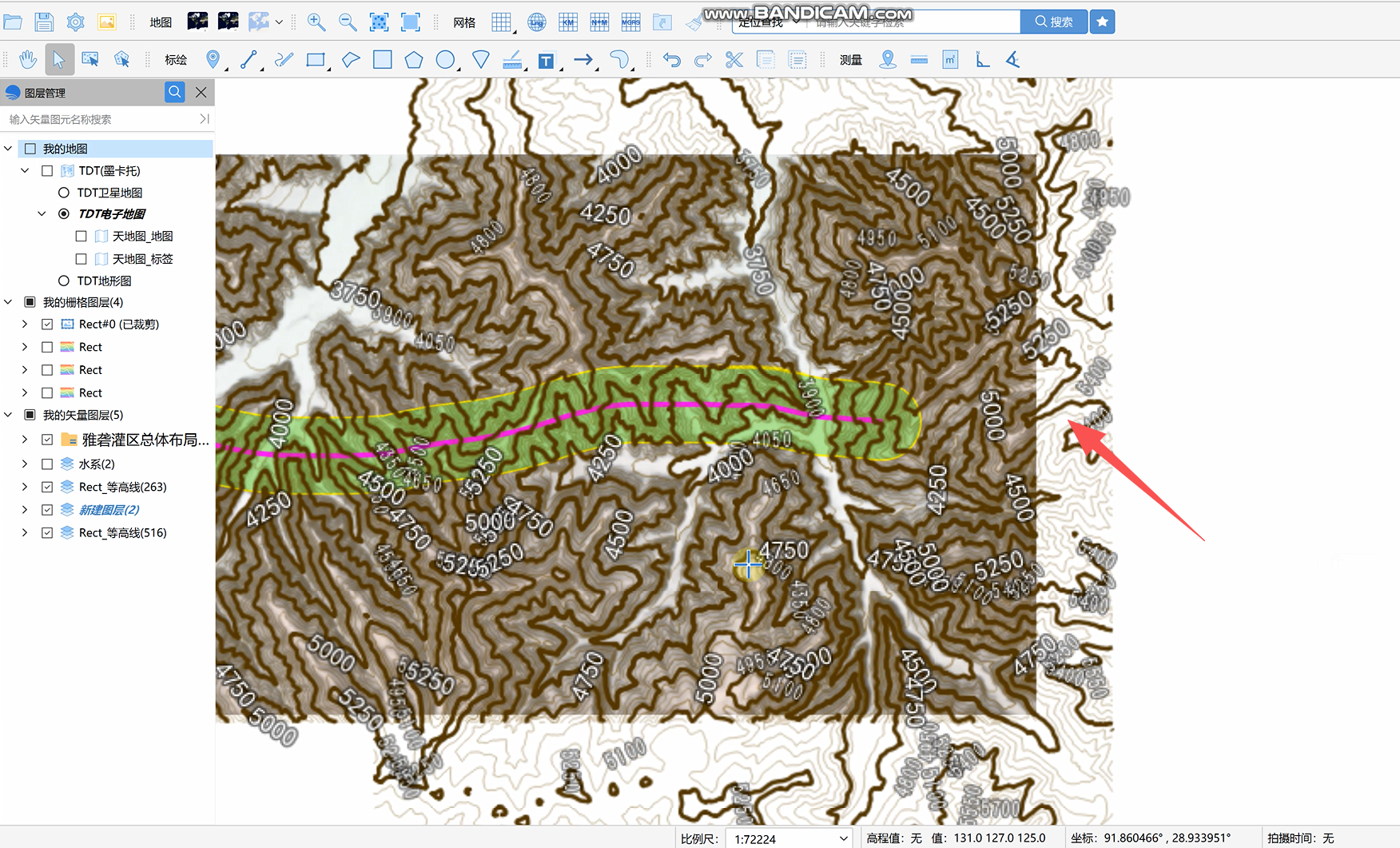Enable the 天地图_标签 checkbox
This screenshot has height=848, width=1400.
pyautogui.click(x=81, y=259)
